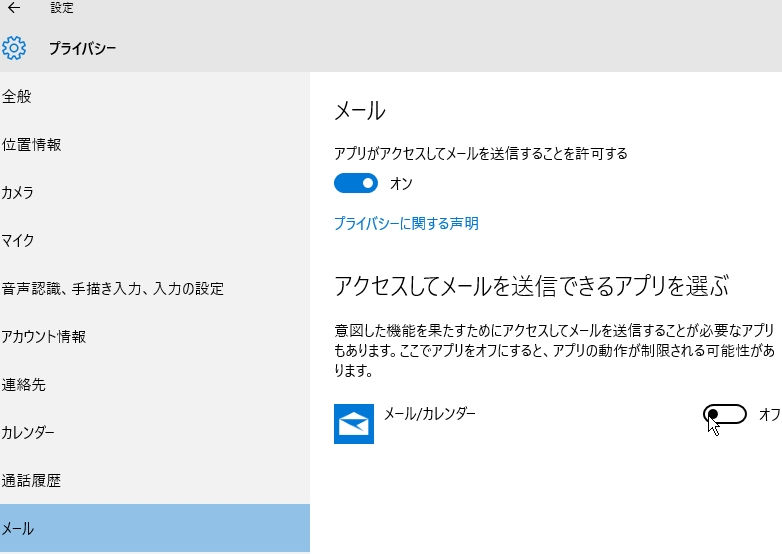Viewport: 782px width, 554px height.
Task: Enable the メール/カレンダー toggle switch
Action: tap(725, 414)
